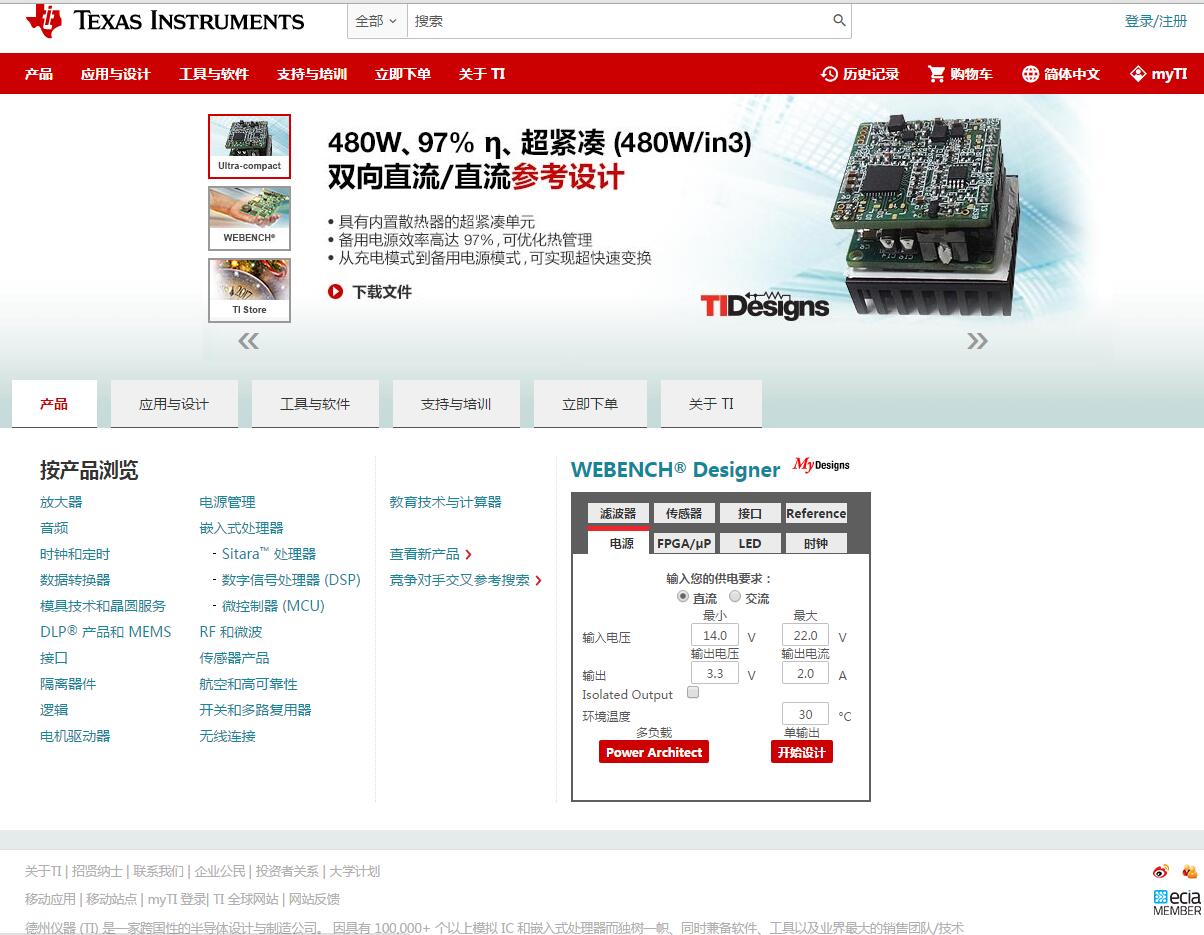Select the TI Store banner thumbnail

(249, 290)
